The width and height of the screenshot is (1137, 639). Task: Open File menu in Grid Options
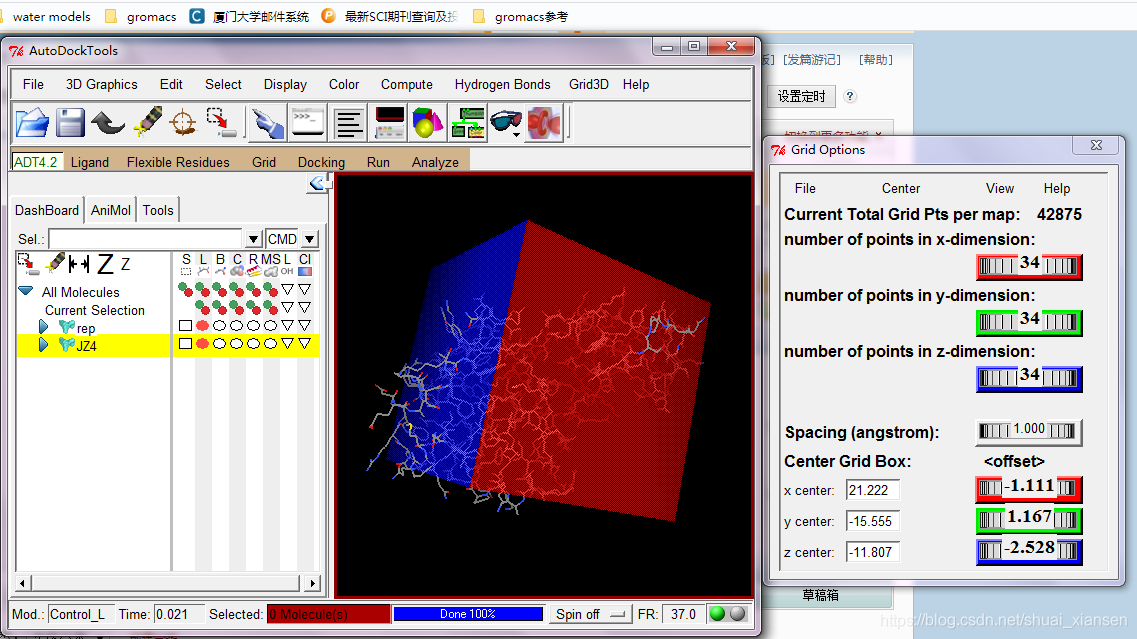(805, 189)
